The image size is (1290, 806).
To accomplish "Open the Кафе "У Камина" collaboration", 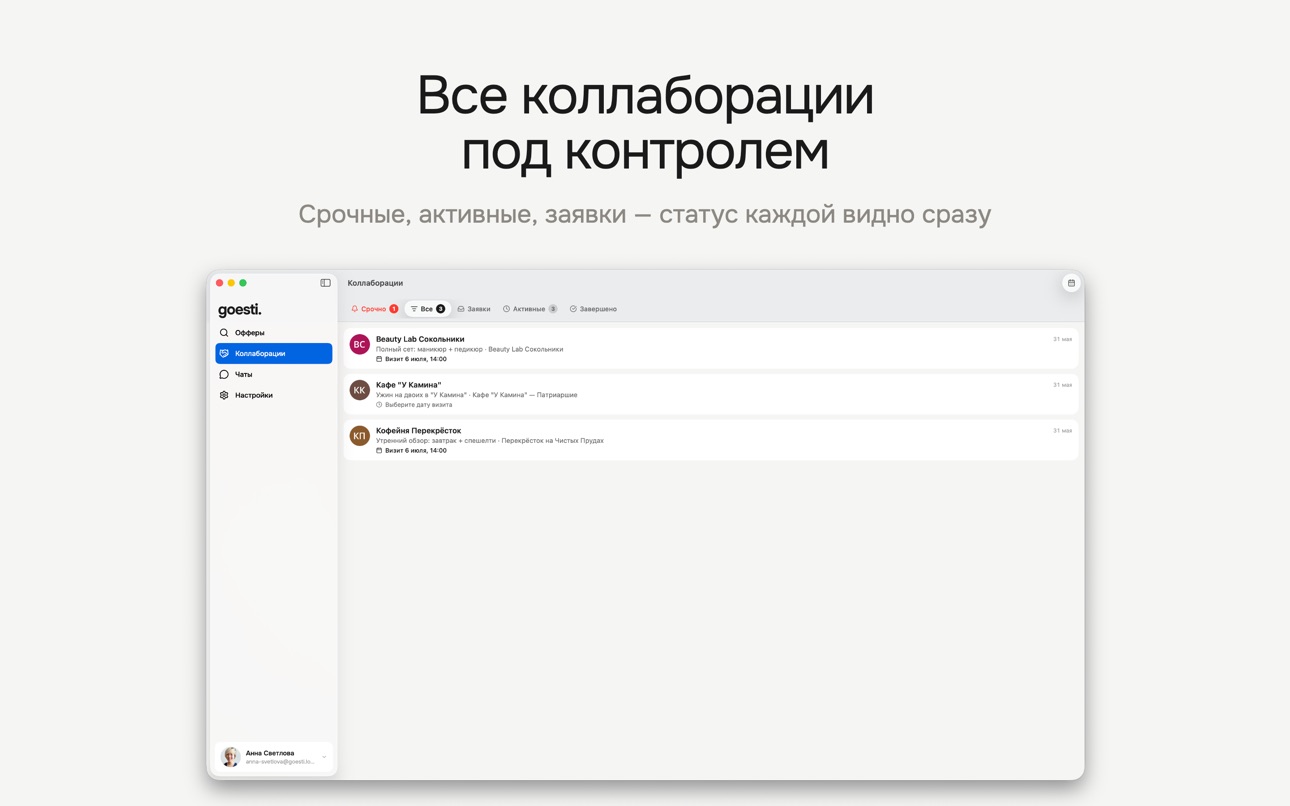I will pos(711,394).
